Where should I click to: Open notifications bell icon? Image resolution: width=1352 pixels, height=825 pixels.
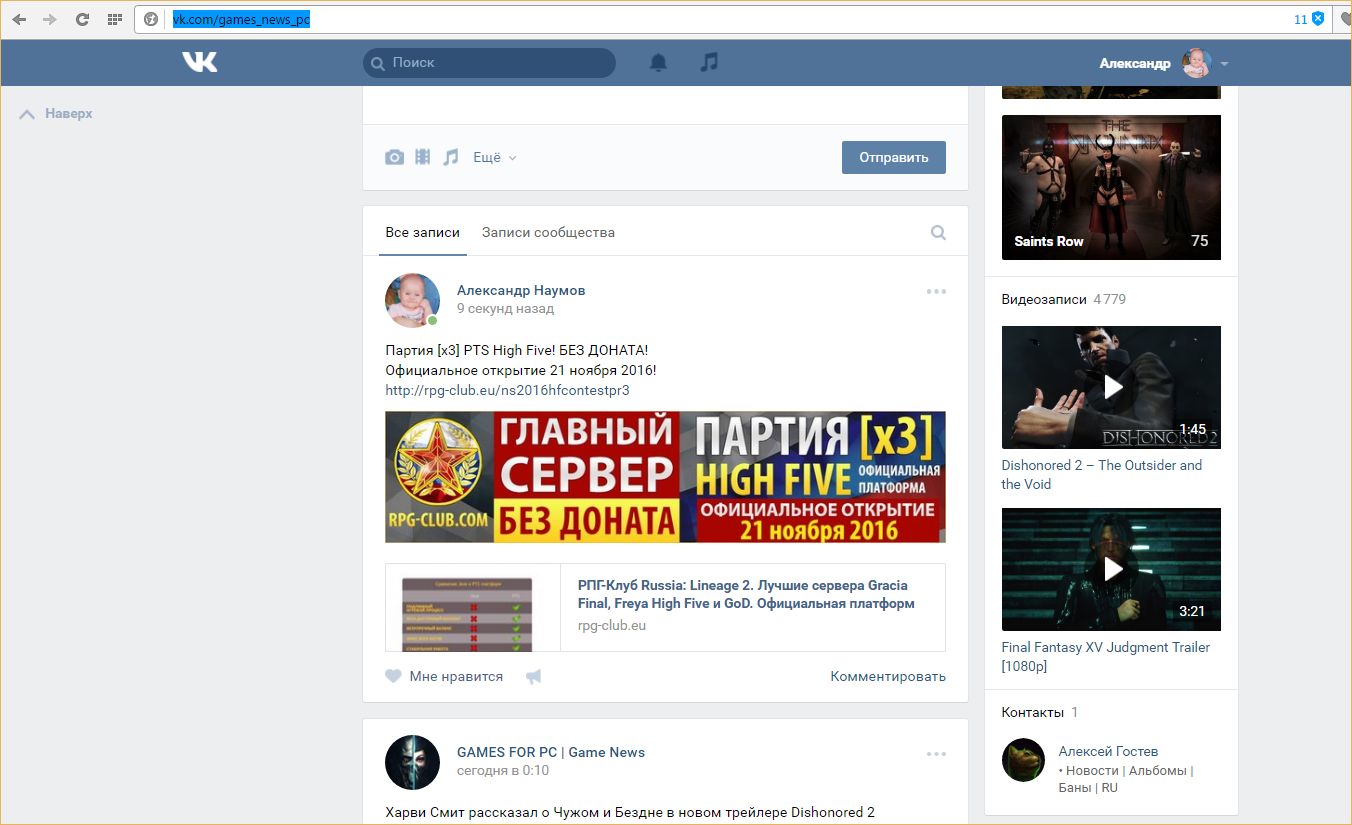click(658, 62)
